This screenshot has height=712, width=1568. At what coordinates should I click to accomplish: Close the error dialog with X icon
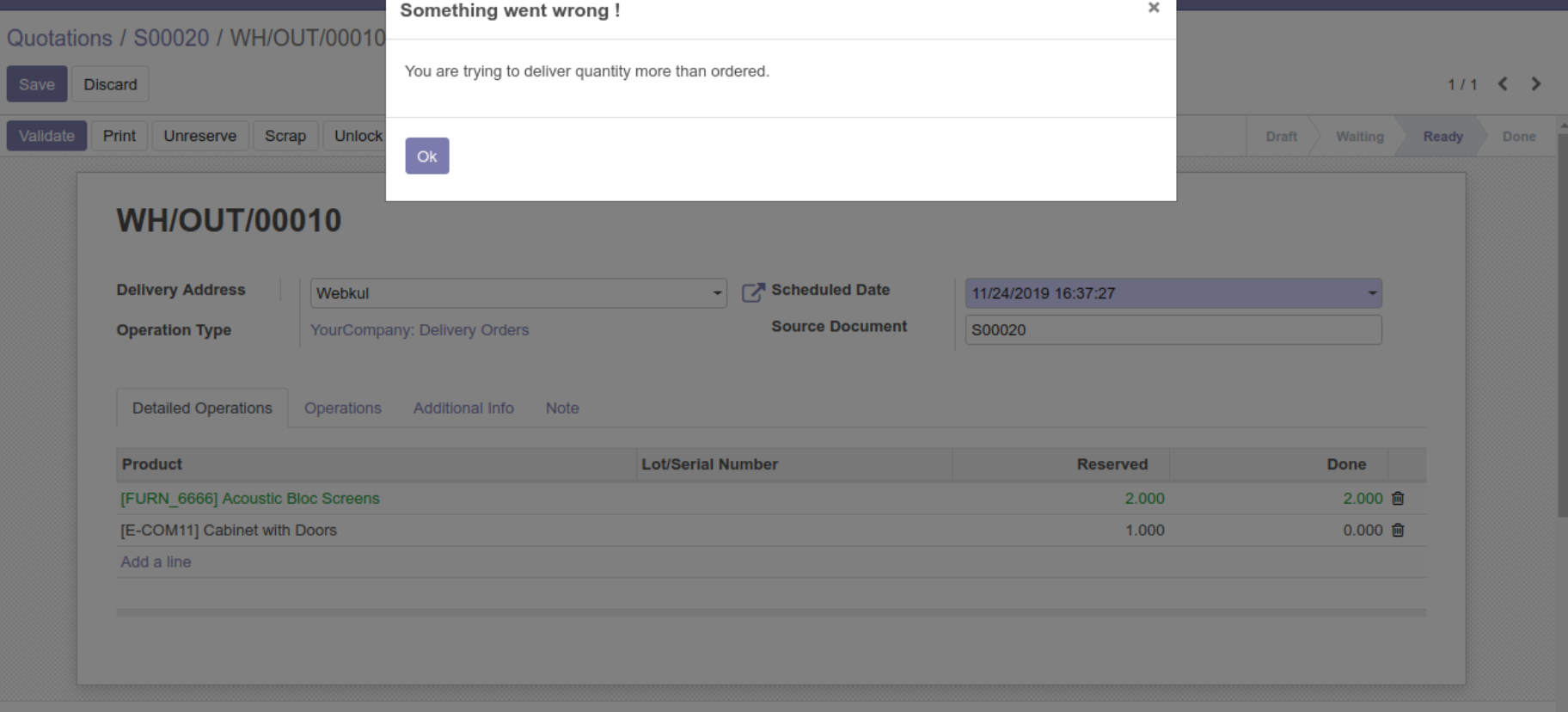(x=1154, y=8)
